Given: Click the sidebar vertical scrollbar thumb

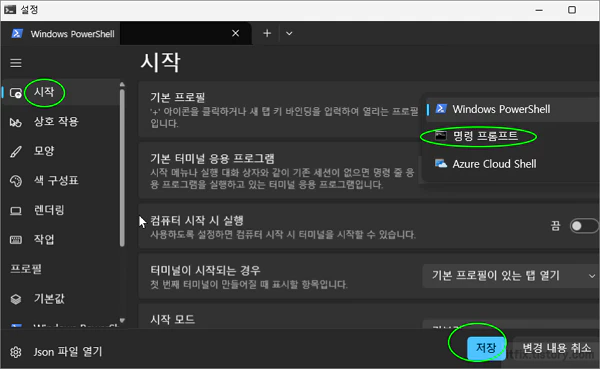Looking at the screenshot, I should coord(122,168).
